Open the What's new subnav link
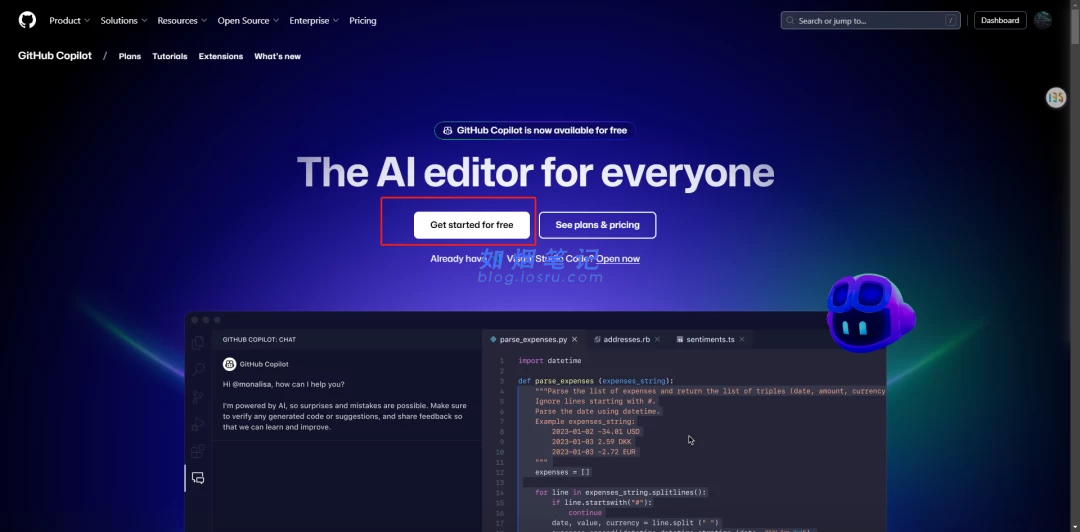1080x532 pixels. [277, 57]
